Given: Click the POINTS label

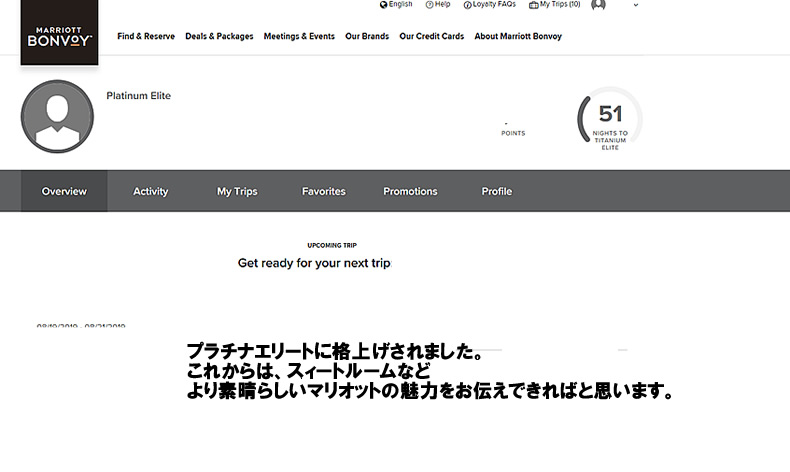Looking at the screenshot, I should (x=513, y=133).
